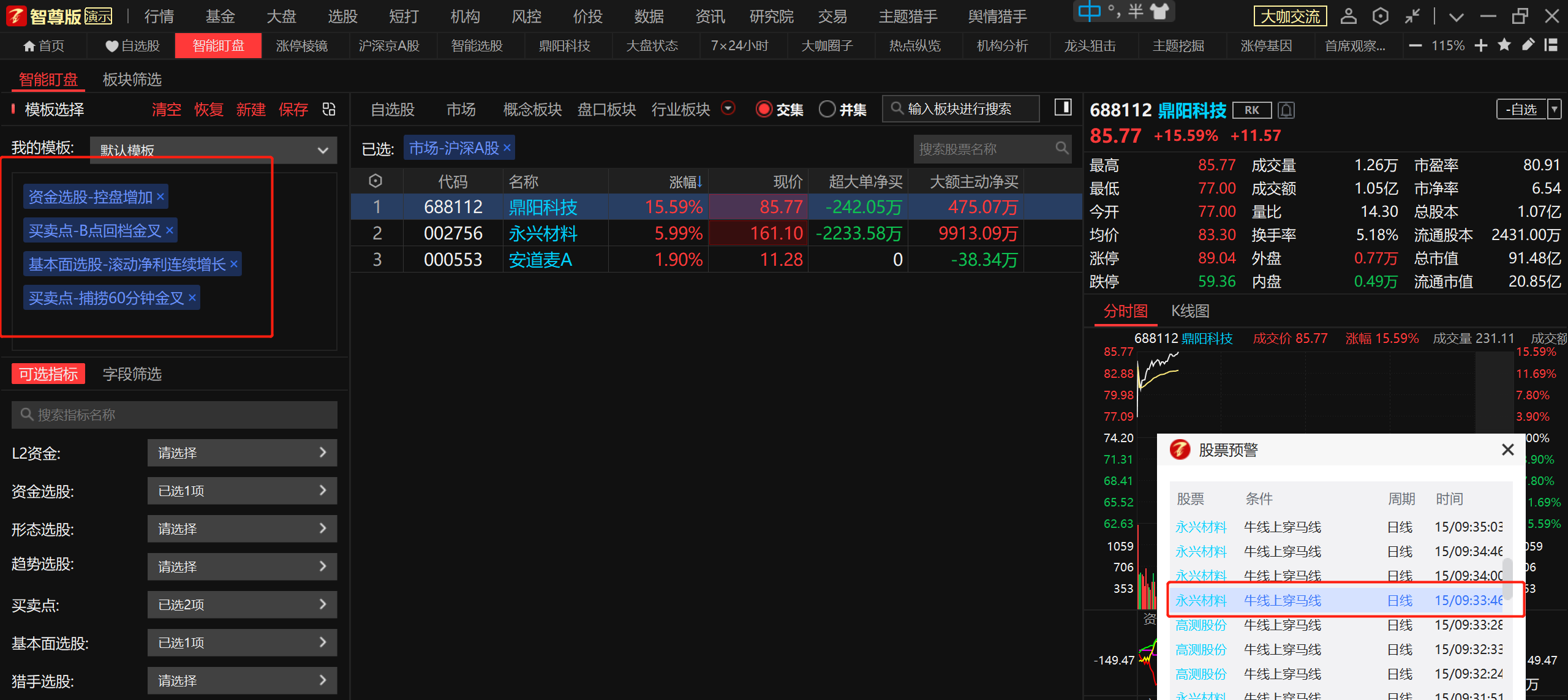Focus the 输入板块进行搜索 field
Screen dimensions: 1568x700
[960, 108]
